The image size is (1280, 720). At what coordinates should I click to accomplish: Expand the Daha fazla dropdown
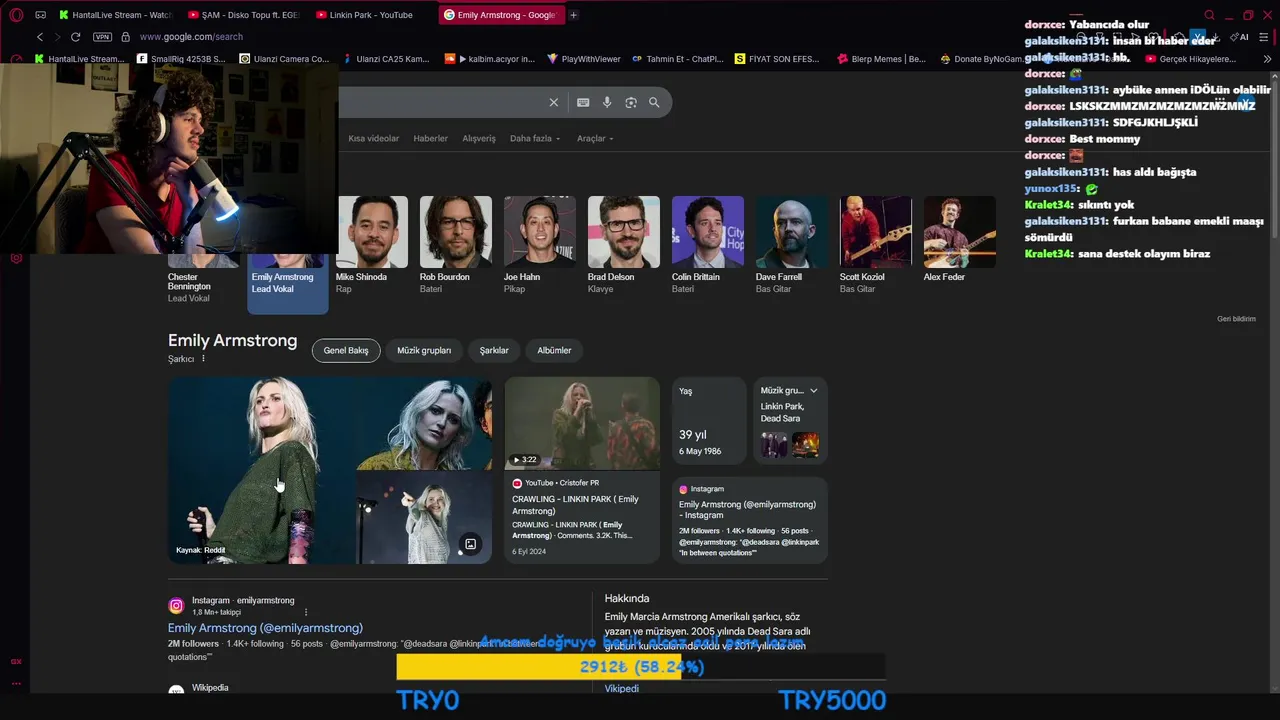pyautogui.click(x=535, y=138)
